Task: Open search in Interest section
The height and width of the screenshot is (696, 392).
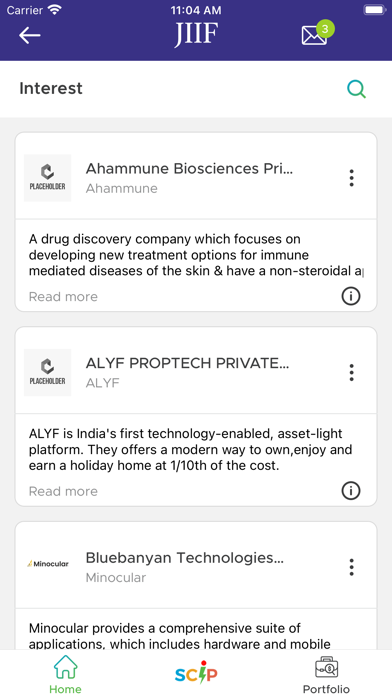Action: 356,89
